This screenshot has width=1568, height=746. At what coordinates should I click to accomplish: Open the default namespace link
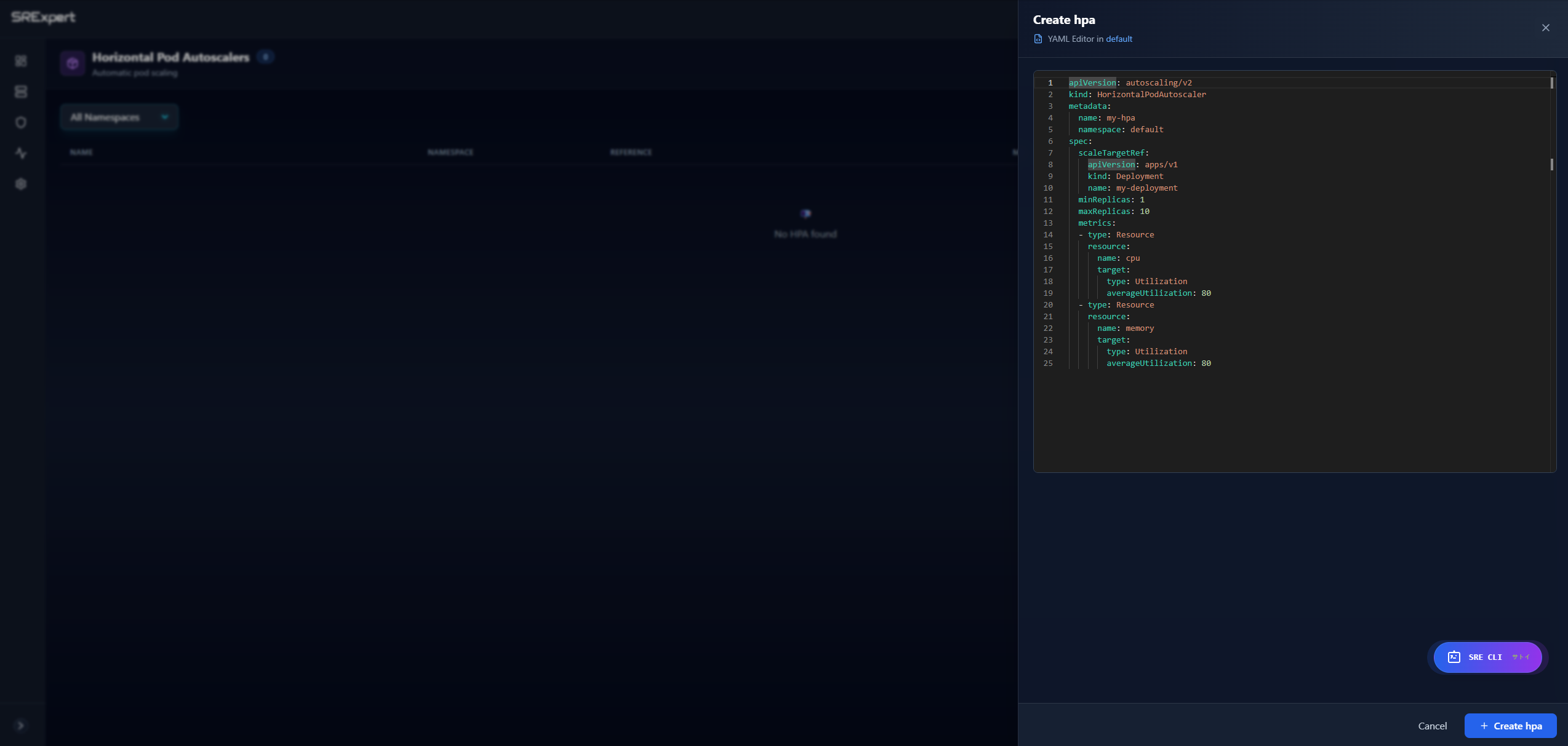[1119, 39]
